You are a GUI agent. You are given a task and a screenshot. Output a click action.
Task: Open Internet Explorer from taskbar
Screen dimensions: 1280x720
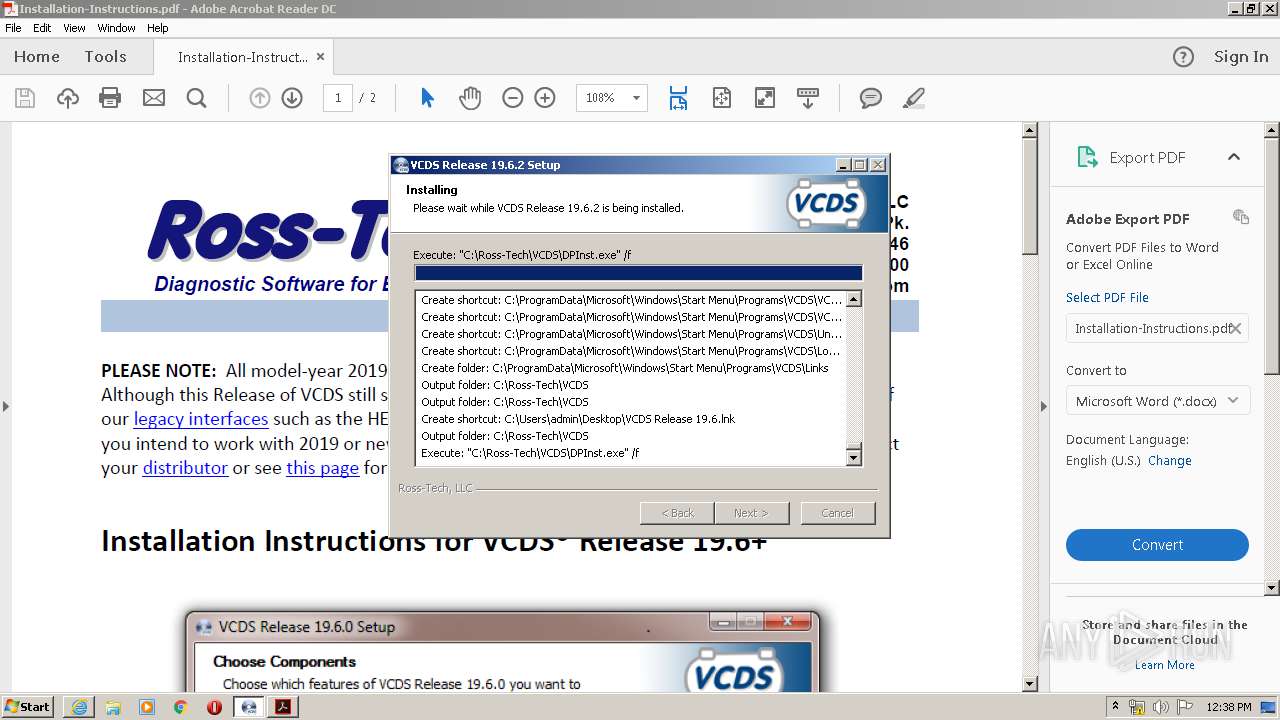coord(79,707)
